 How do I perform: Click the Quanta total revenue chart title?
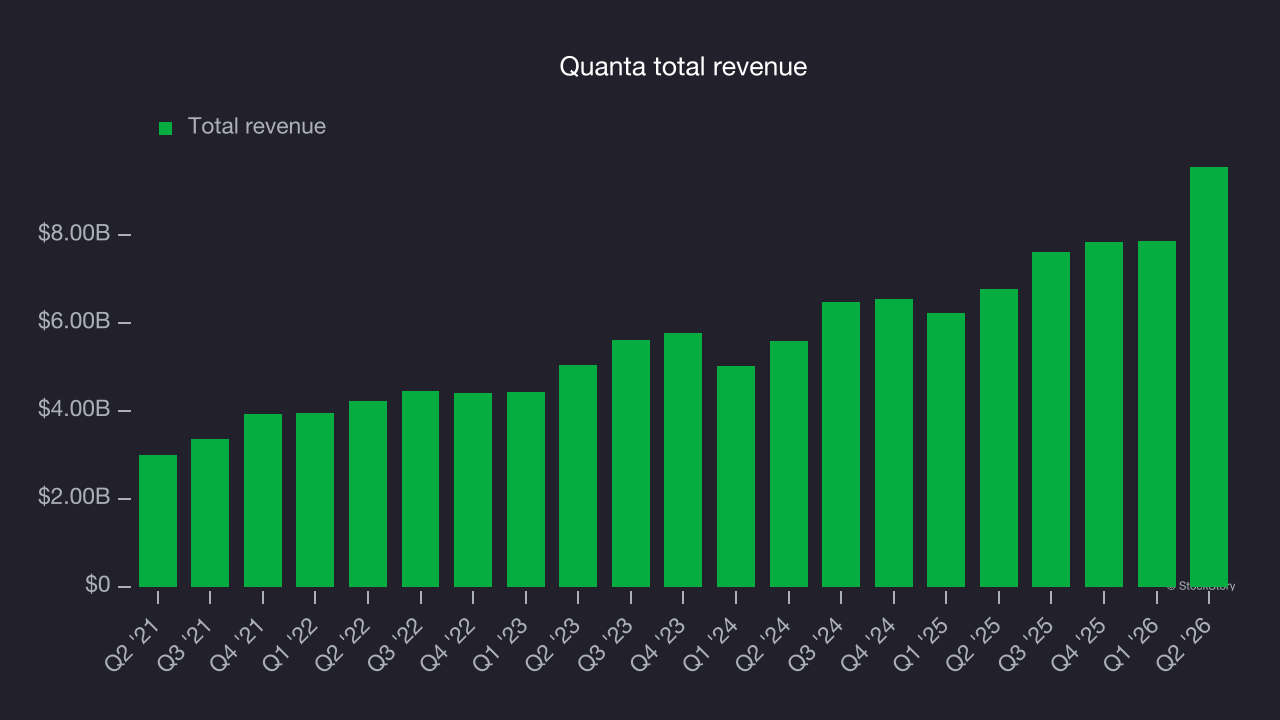point(683,67)
